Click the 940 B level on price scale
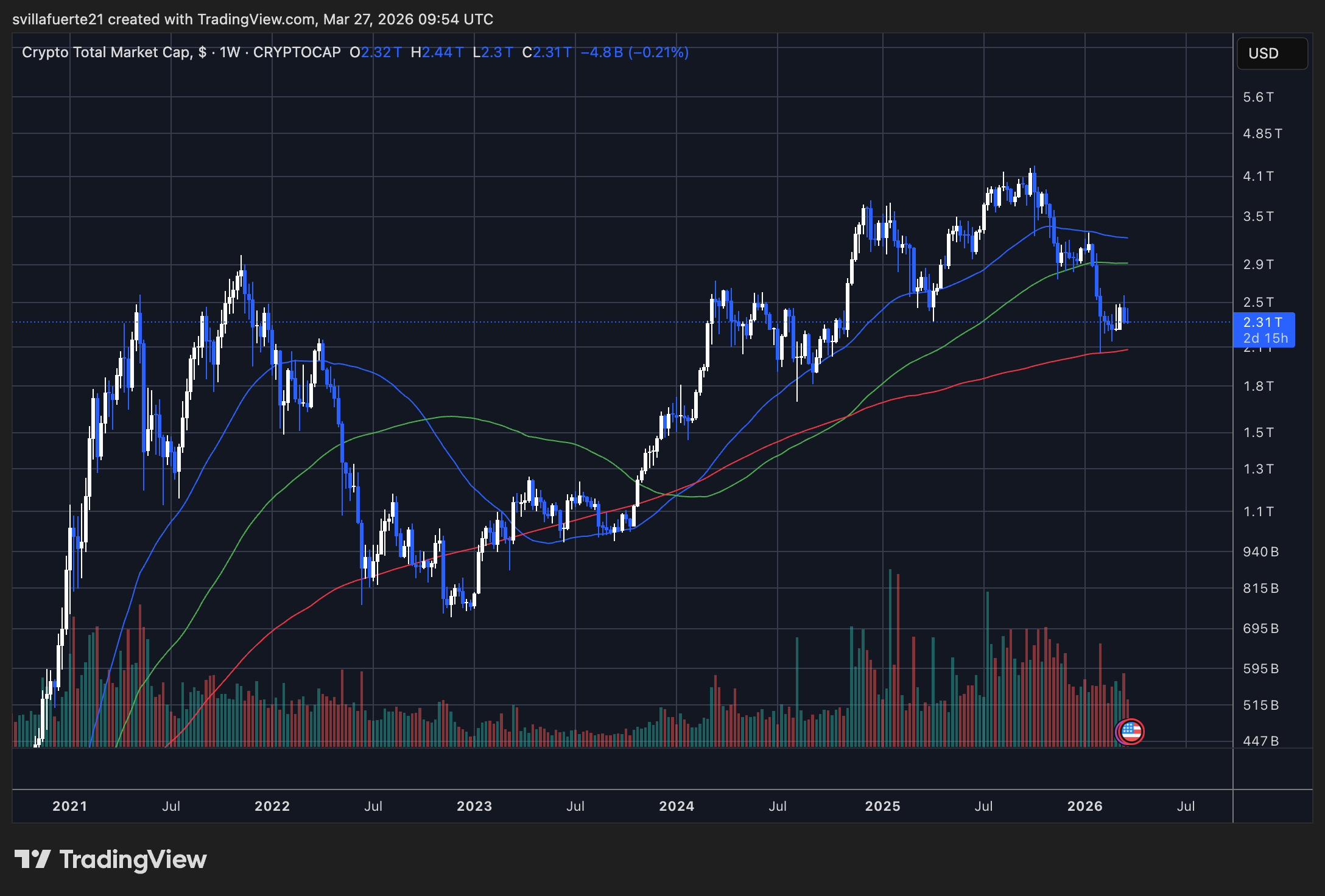The height and width of the screenshot is (896, 1325). point(1260,552)
